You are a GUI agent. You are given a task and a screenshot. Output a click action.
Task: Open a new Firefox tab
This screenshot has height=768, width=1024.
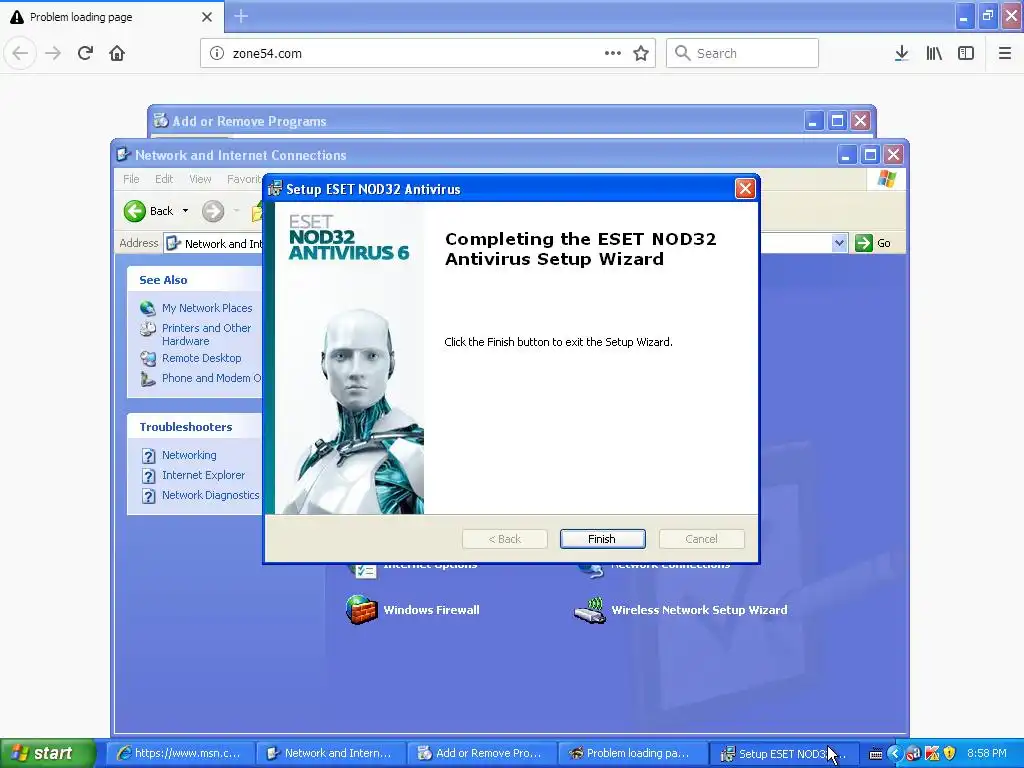241,16
